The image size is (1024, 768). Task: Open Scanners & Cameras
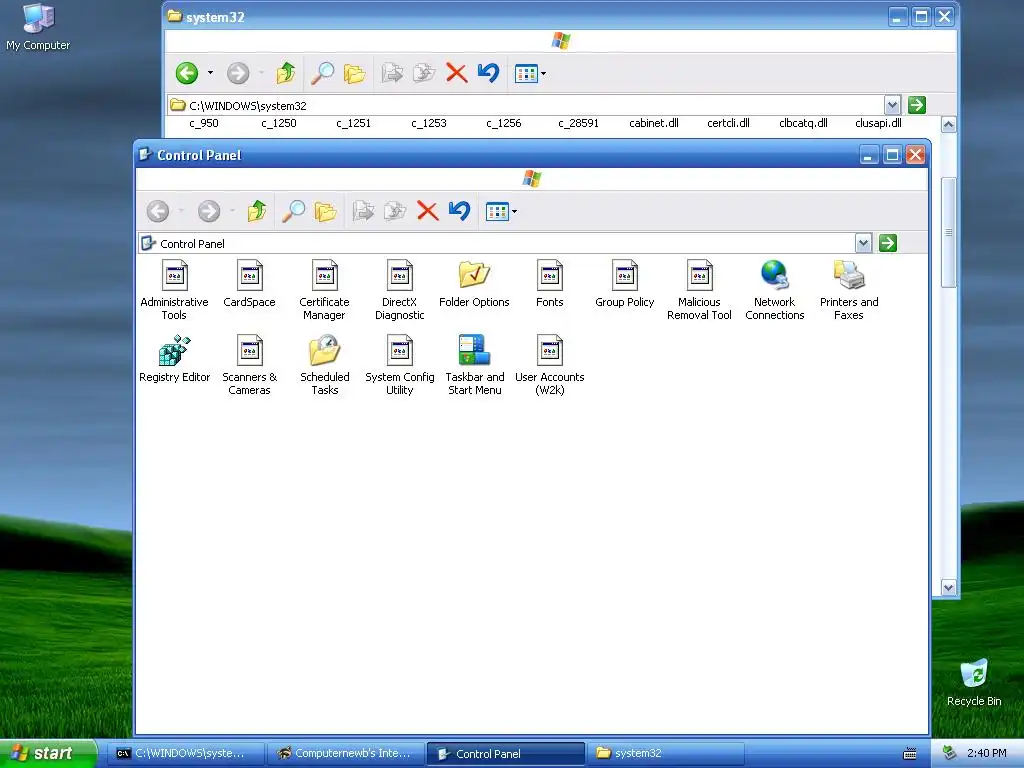249,365
